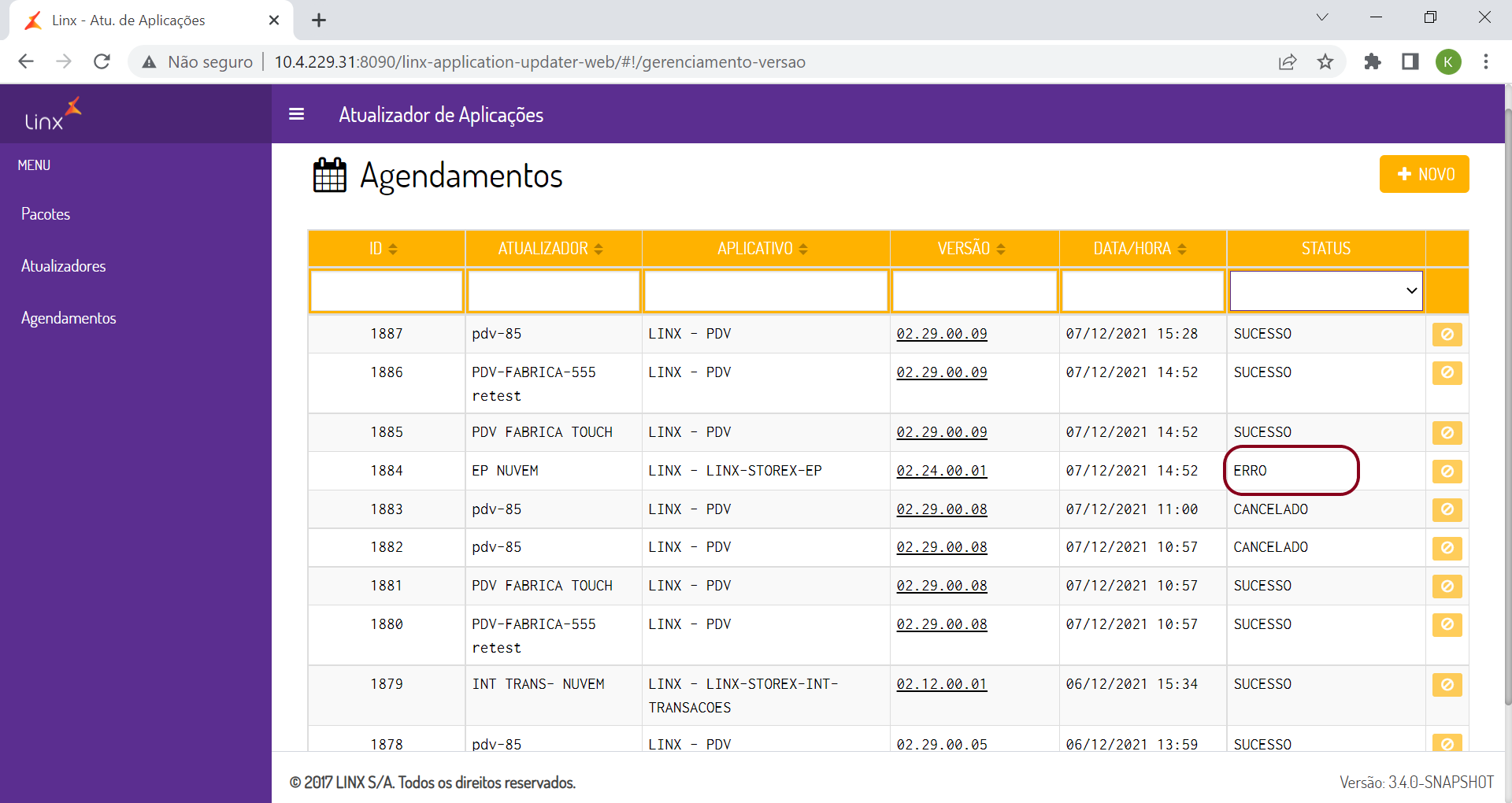Select the EP NUVEM atualizador cell

[x=554, y=471]
